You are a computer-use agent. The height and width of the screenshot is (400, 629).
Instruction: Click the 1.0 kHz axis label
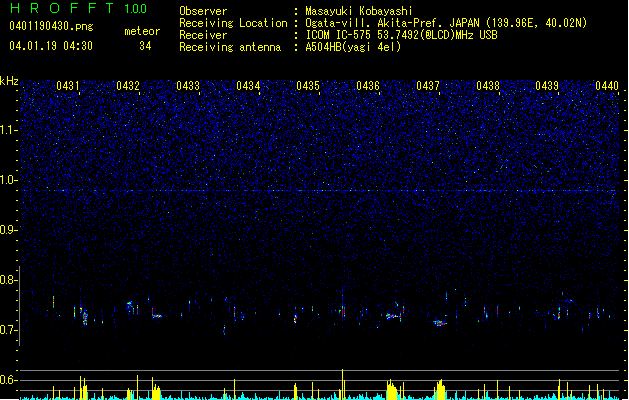pos(9,180)
